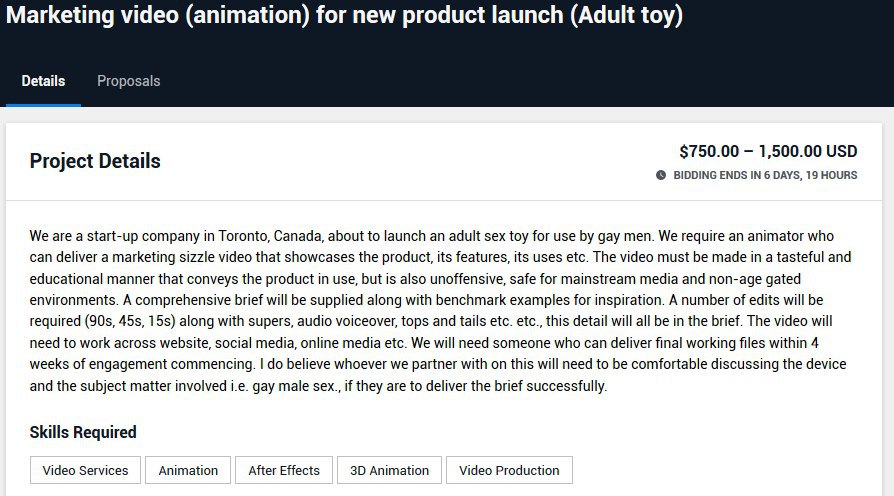This screenshot has width=894, height=496.
Task: Click the (Adult toy) part of title
Action: [x=627, y=15]
